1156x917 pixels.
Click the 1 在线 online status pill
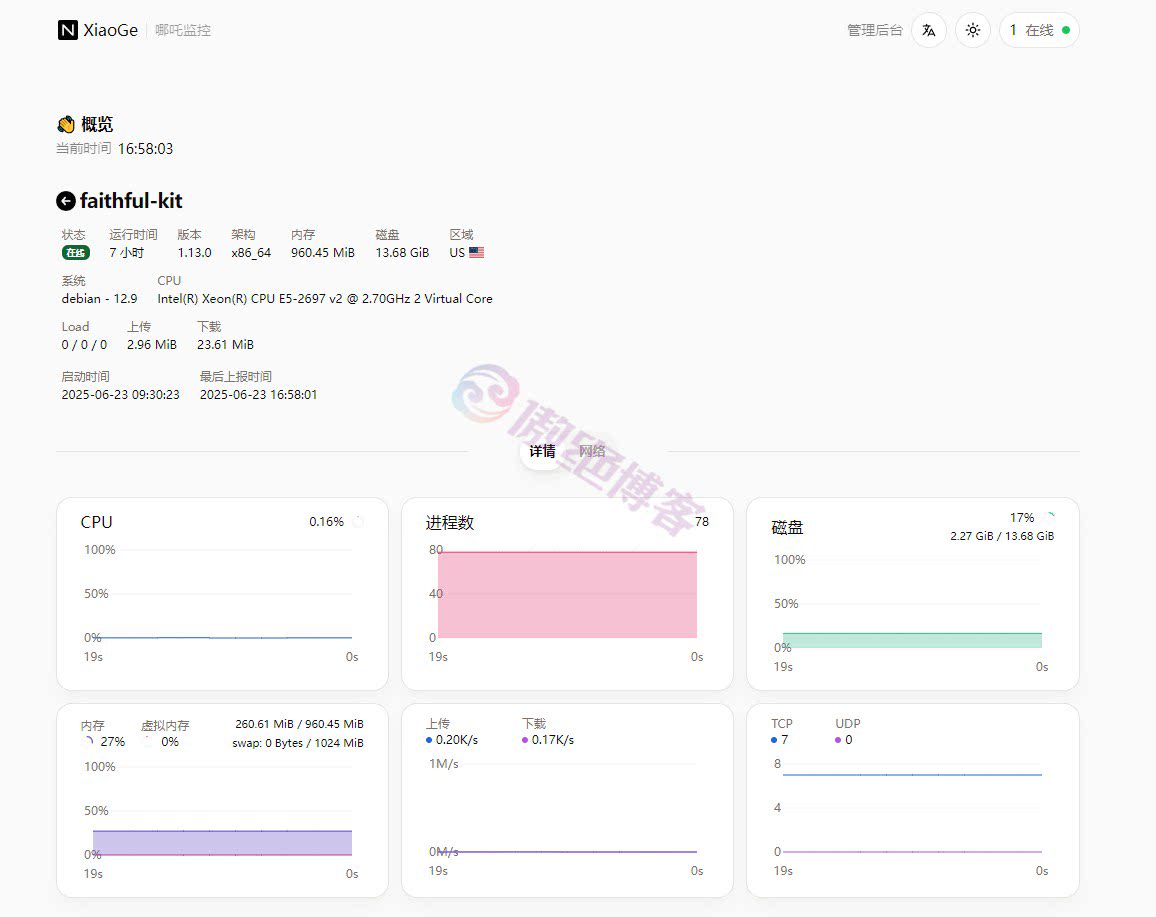1040,30
